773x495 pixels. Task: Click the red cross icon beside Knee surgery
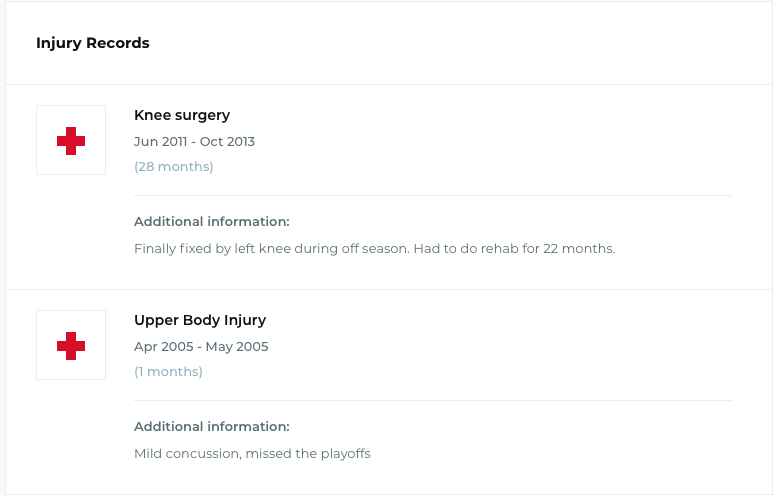pyautogui.click(x=71, y=141)
